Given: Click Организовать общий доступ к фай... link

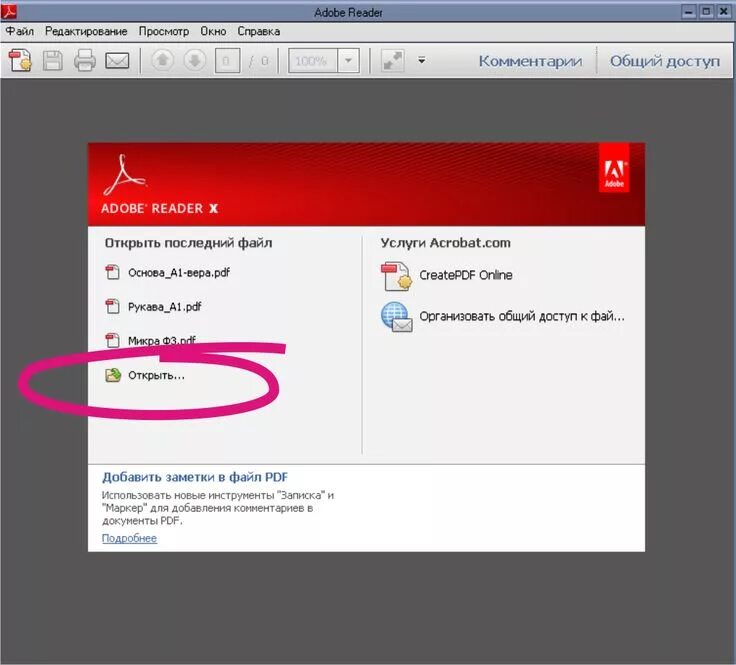Looking at the screenshot, I should (x=521, y=316).
